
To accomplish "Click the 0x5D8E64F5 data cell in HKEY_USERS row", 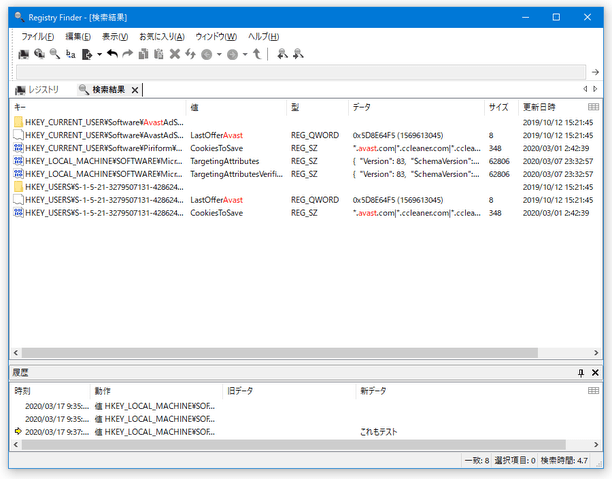I will click(x=398, y=200).
